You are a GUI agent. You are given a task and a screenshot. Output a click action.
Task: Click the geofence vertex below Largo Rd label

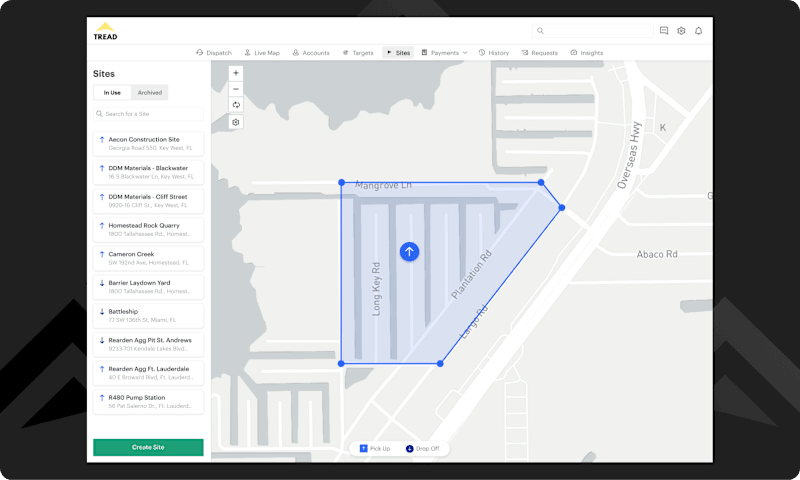440,364
